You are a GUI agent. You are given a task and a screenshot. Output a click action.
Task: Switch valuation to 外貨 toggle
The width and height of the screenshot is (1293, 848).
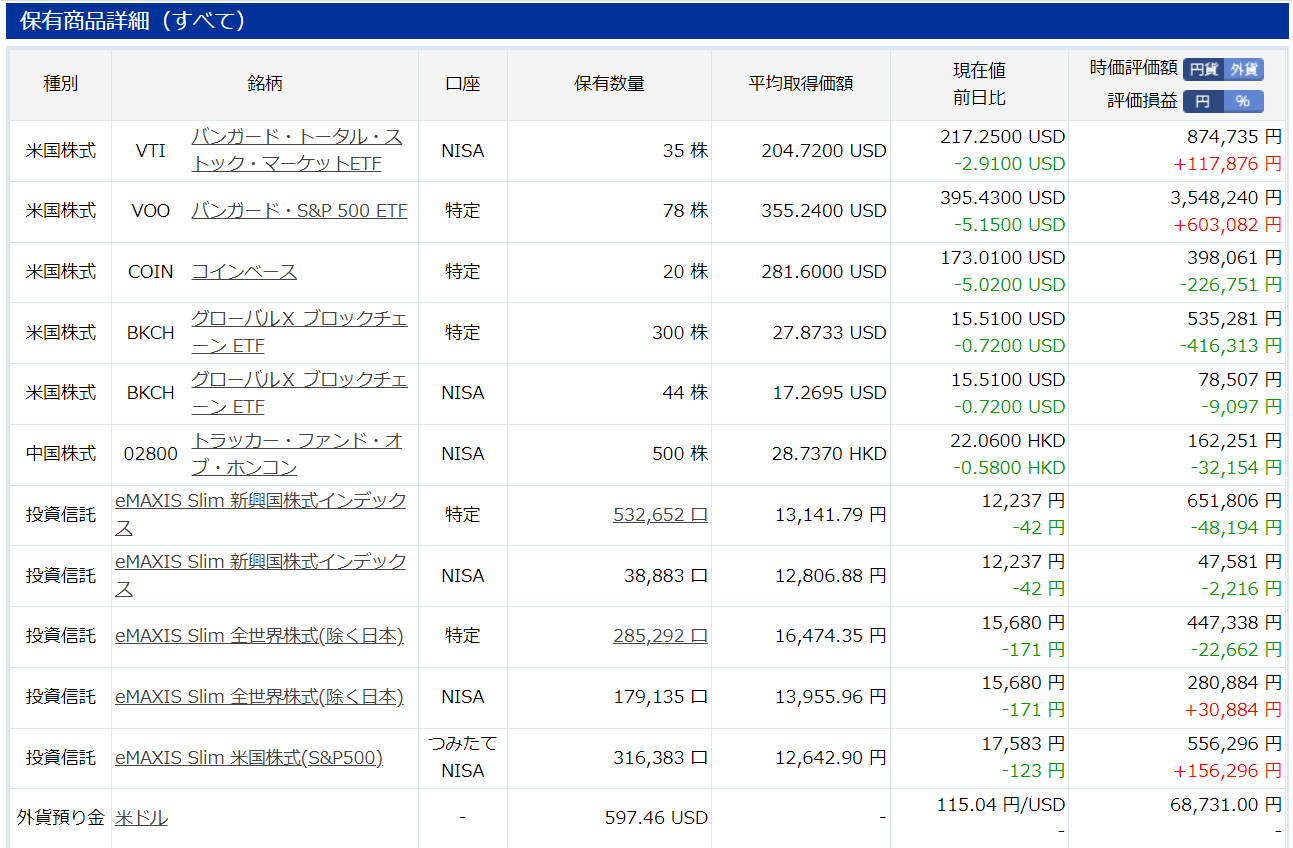pyautogui.click(x=1243, y=69)
